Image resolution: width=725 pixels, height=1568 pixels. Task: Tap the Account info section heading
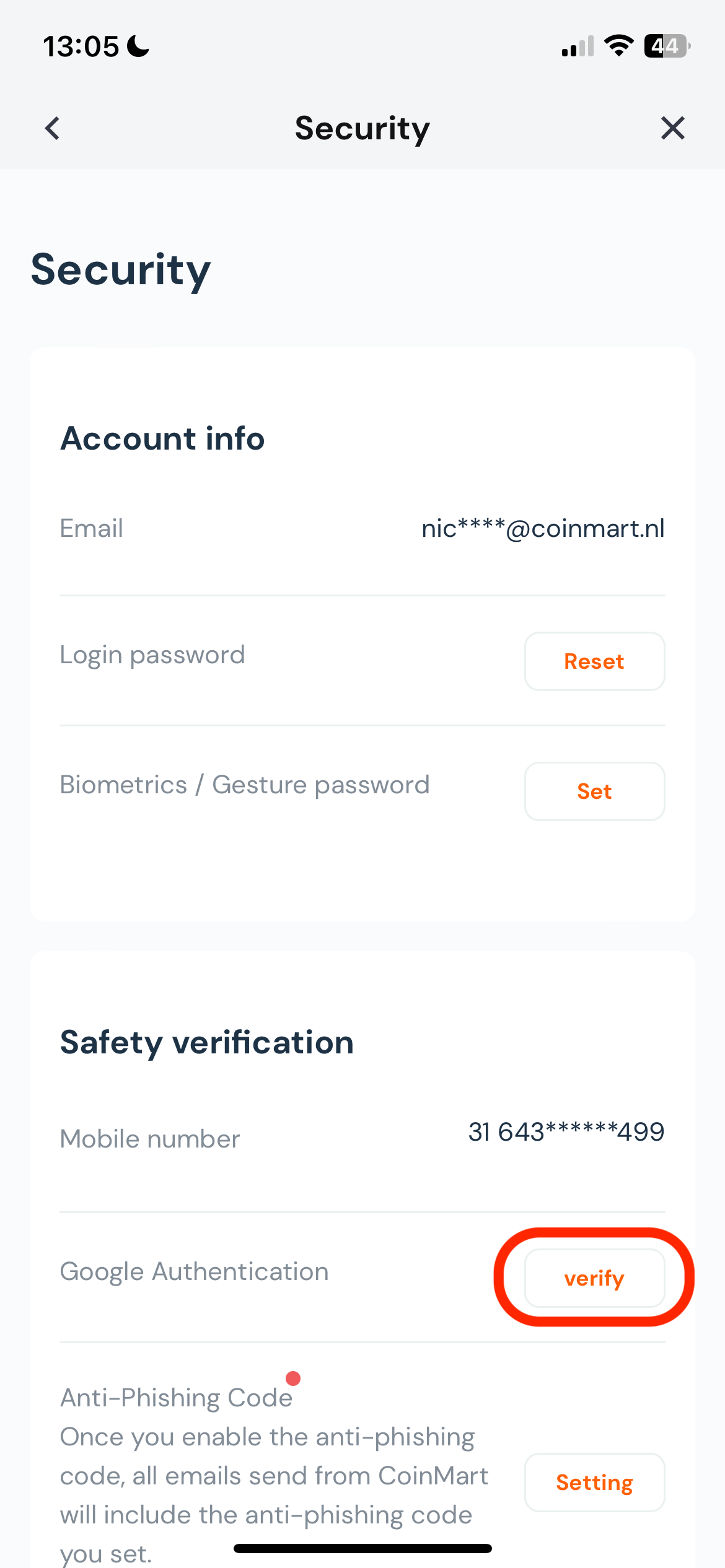click(x=162, y=438)
